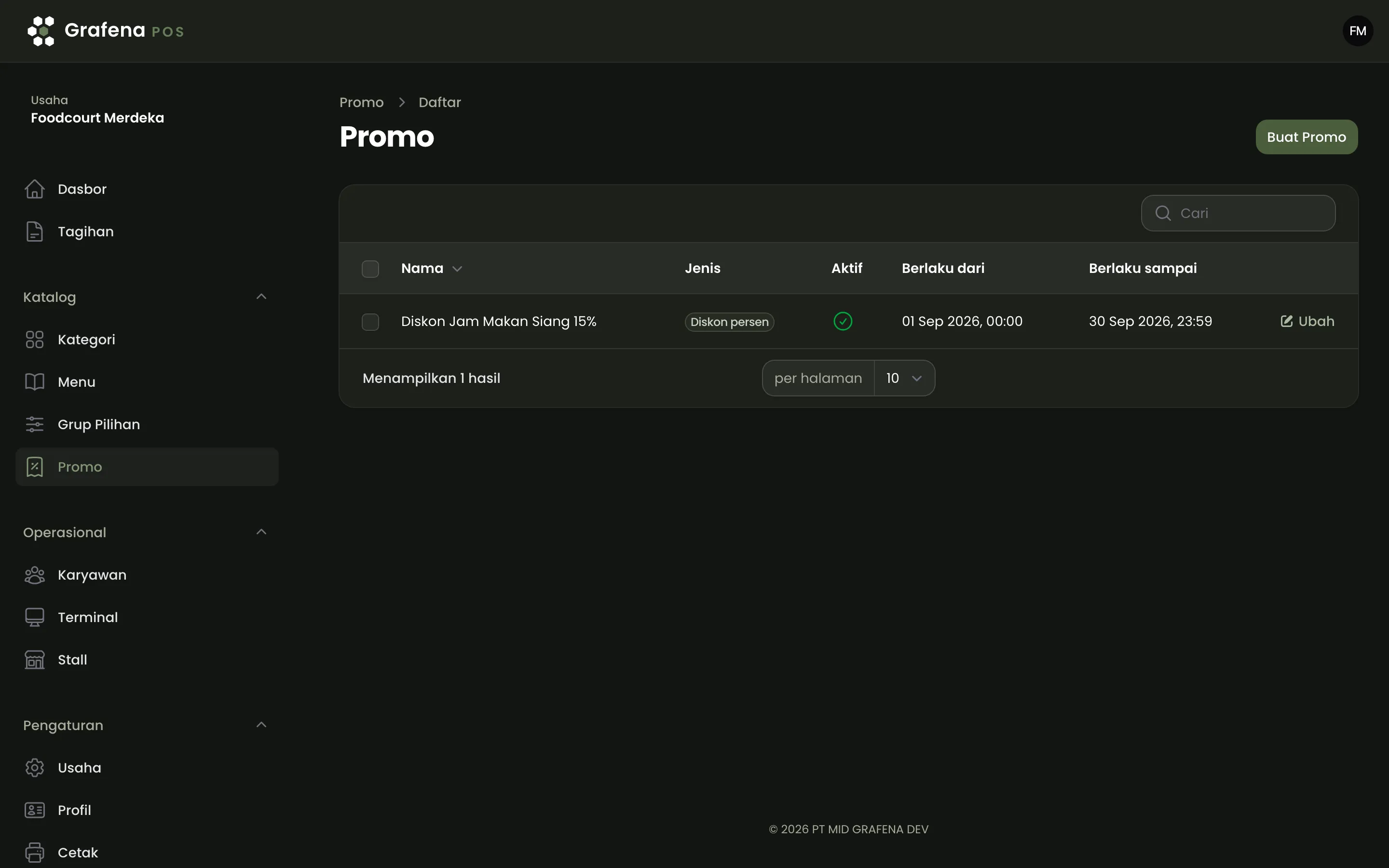The image size is (1389, 868).
Task: Click the Cetak printer icon
Action: coord(34,853)
